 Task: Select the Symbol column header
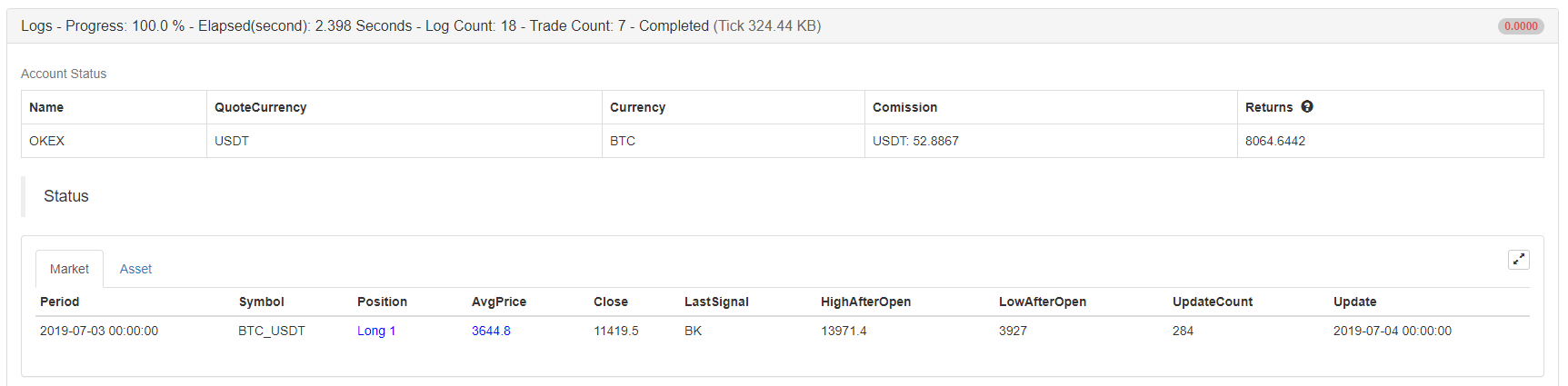tap(262, 302)
